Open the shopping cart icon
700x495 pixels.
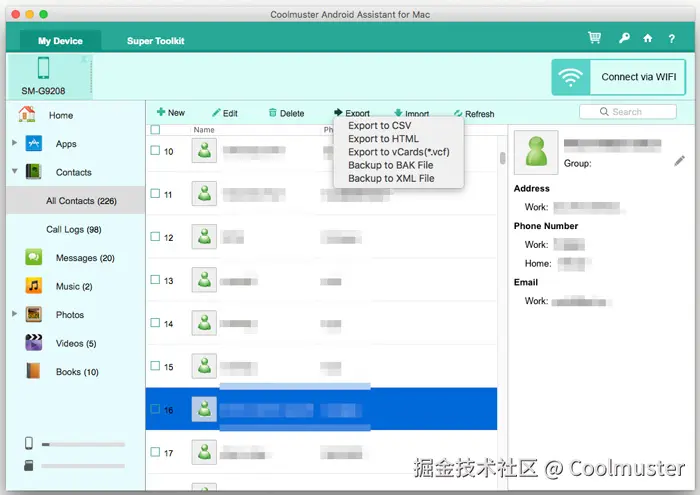(x=594, y=37)
